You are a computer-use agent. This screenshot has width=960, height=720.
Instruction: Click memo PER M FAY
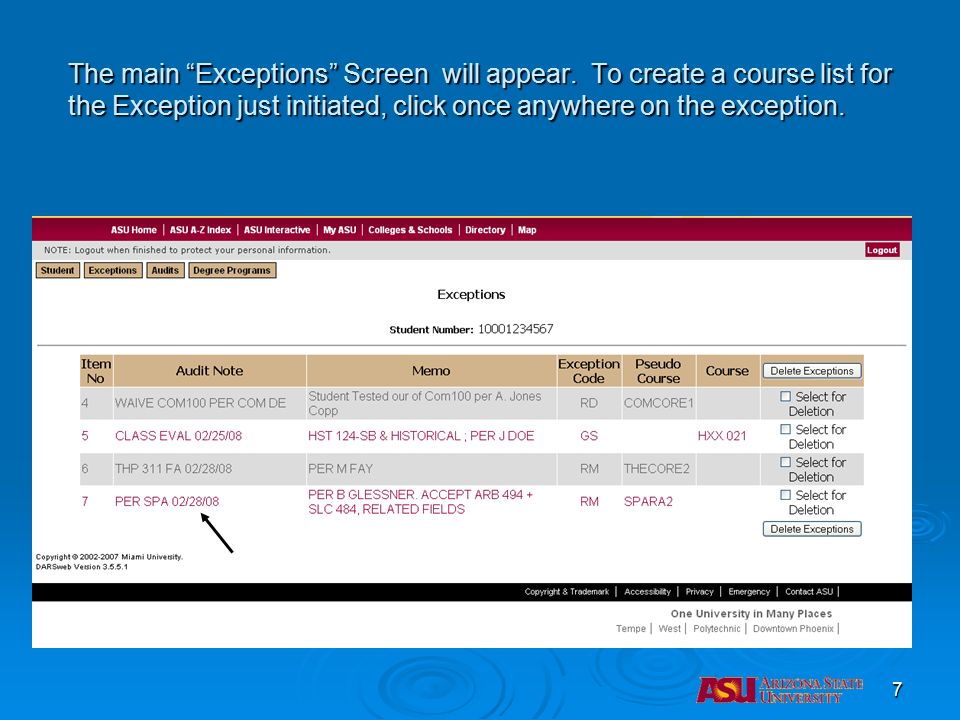tap(340, 469)
